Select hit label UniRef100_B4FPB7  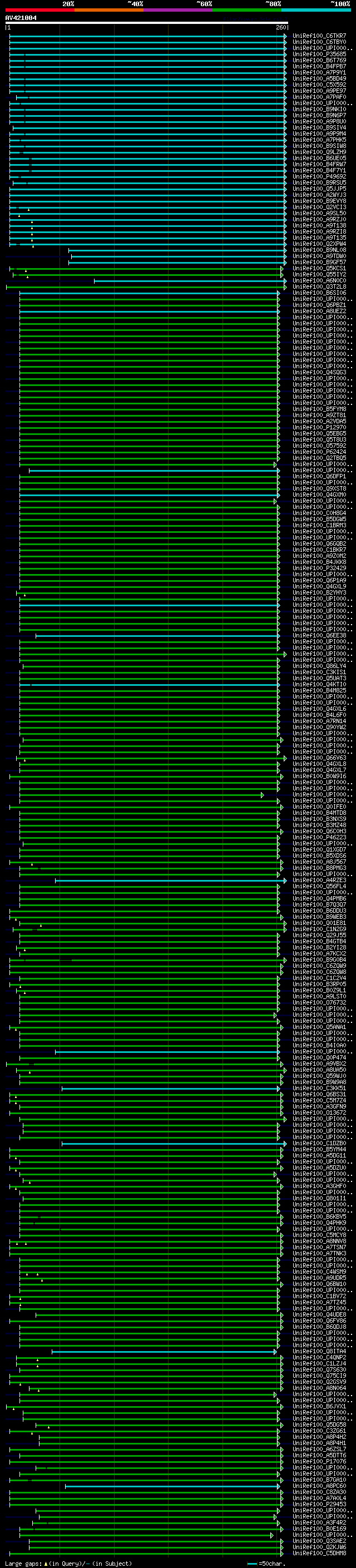319,66
